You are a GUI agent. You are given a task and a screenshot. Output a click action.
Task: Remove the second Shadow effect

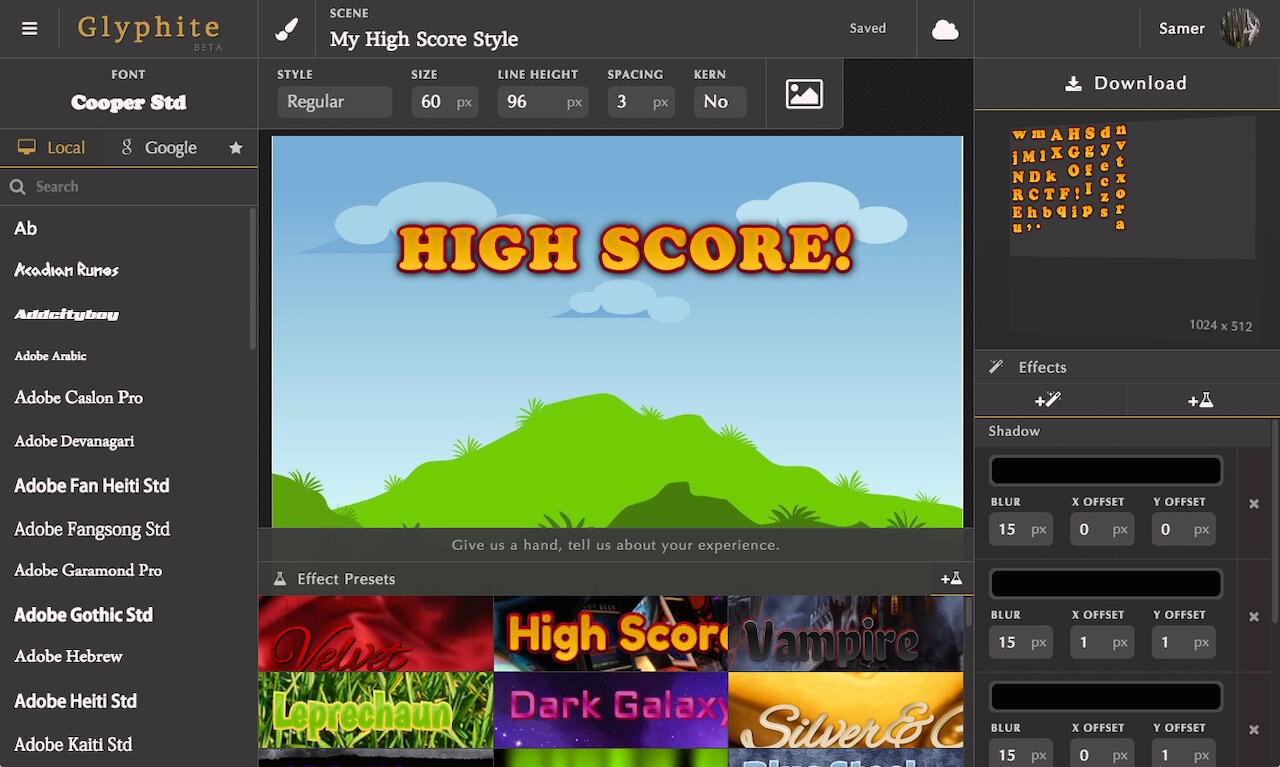[x=1254, y=617]
